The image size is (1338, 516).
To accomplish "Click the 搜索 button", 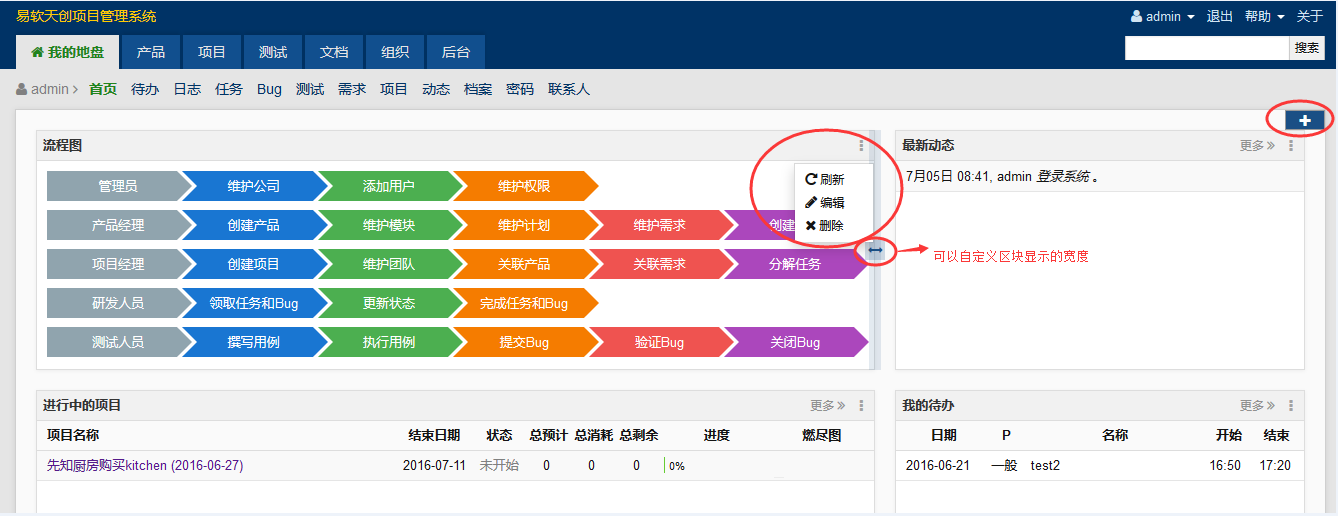I will click(1307, 48).
